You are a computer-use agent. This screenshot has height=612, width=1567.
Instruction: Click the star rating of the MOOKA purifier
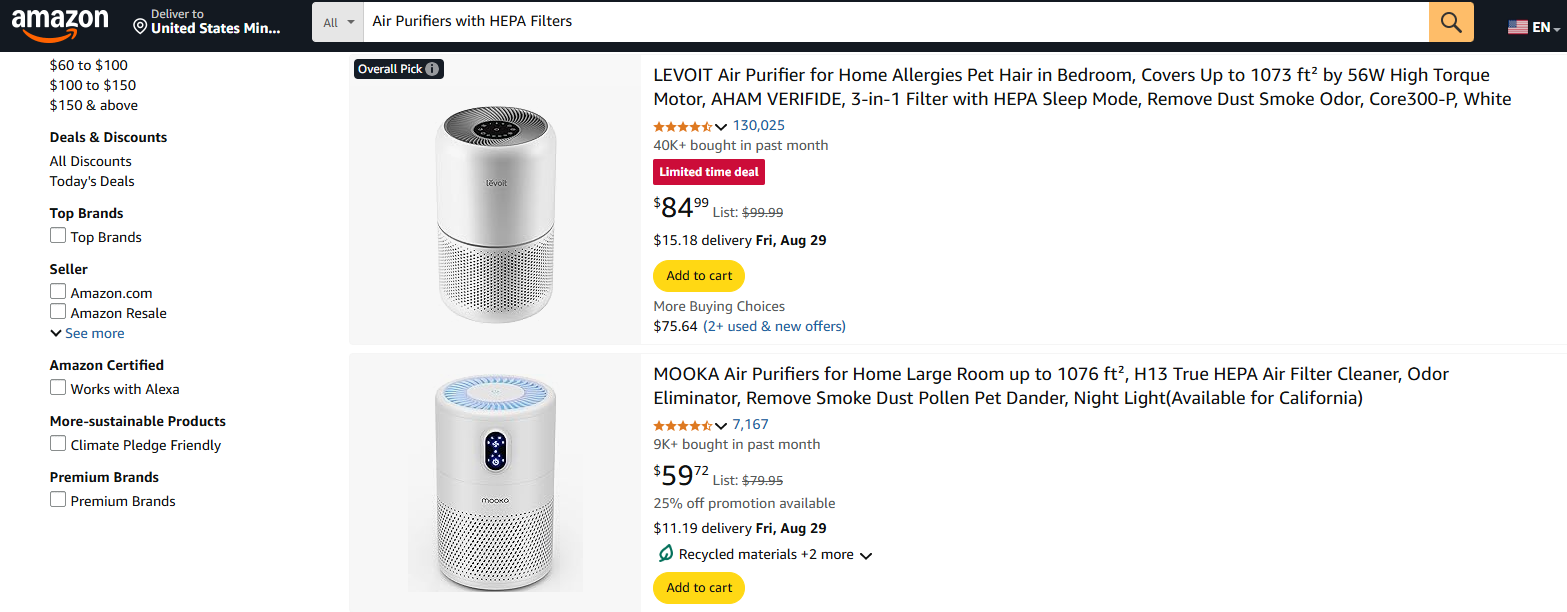coord(684,424)
